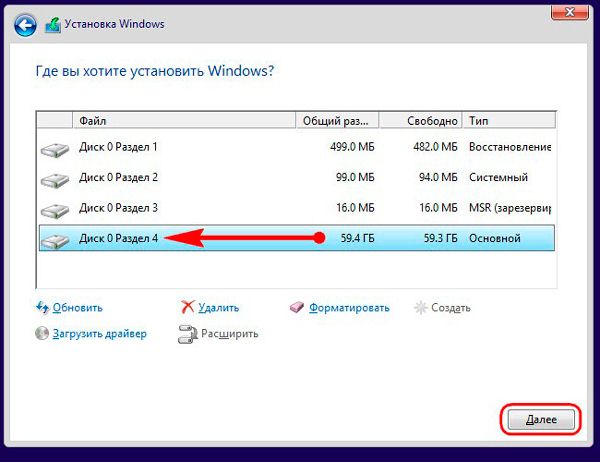Click the 94.0 МБ free space cell

pyautogui.click(x=438, y=177)
